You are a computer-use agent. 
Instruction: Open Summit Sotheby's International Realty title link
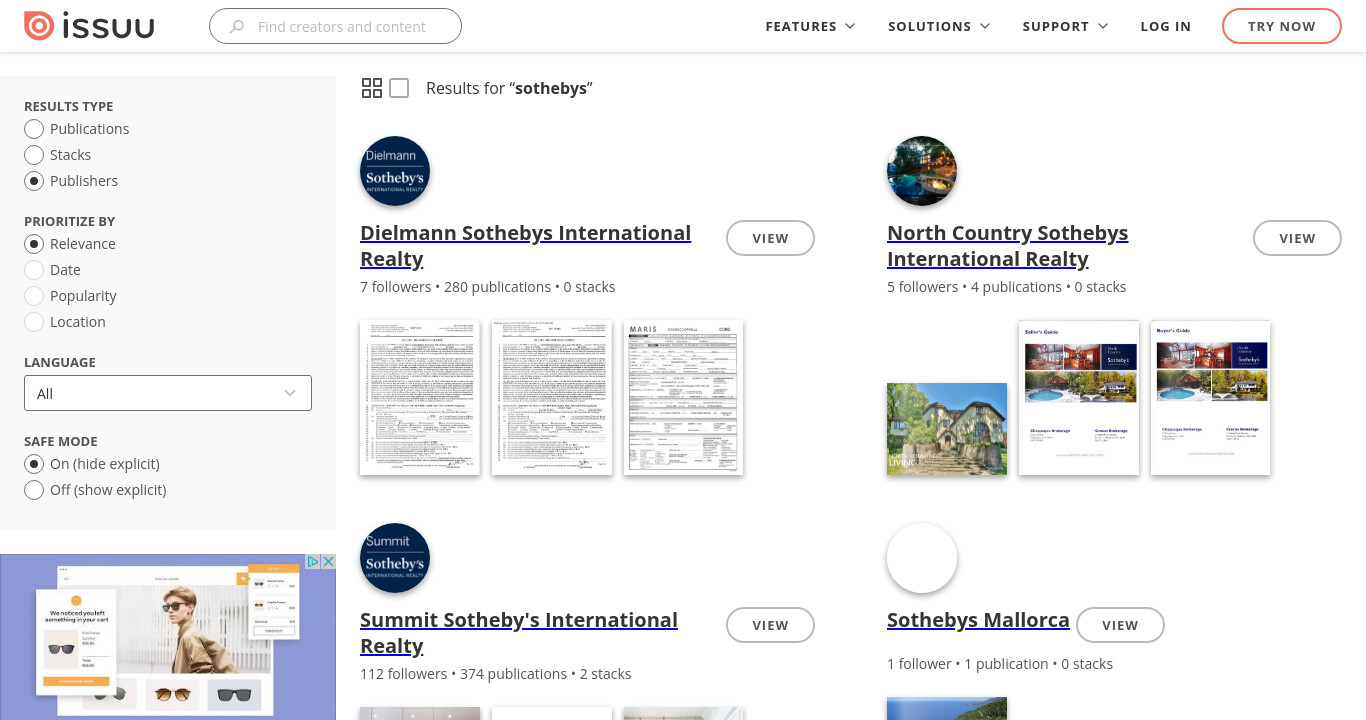tap(519, 633)
